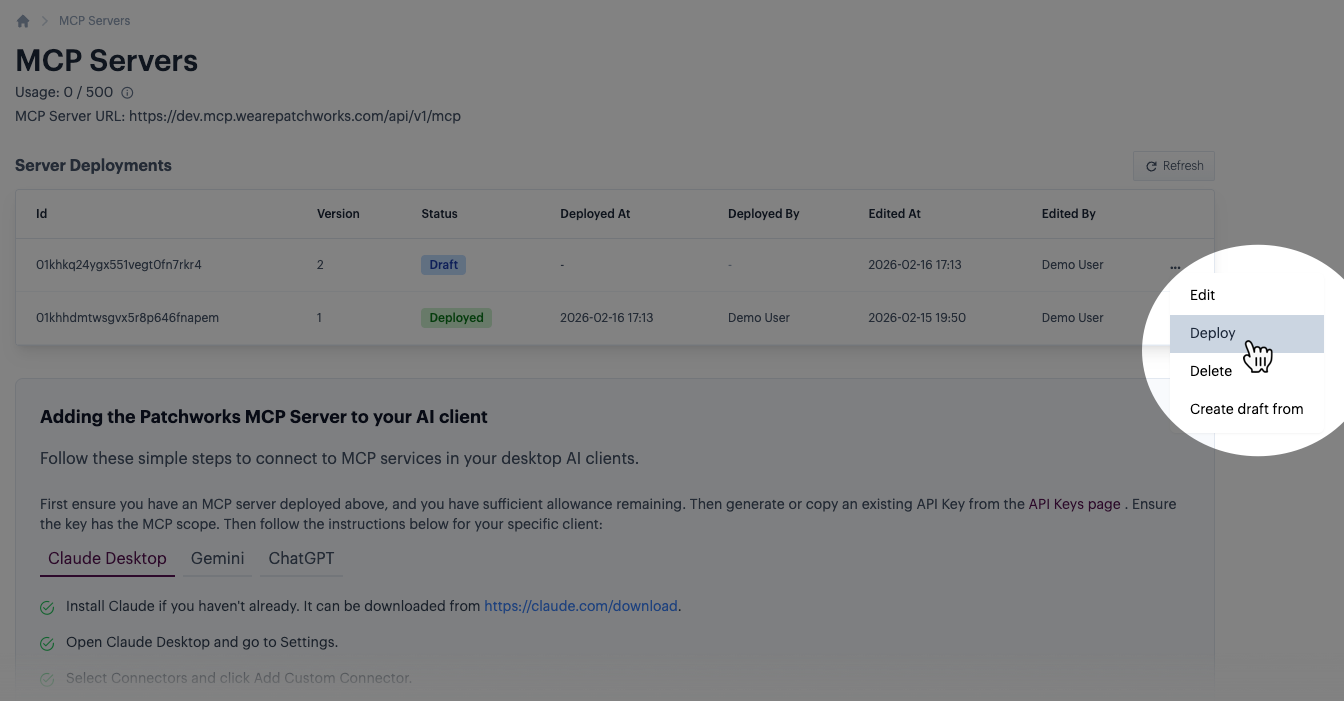Open the three-dots menu for the Draft row
The height and width of the screenshot is (701, 1344).
coord(1174,267)
